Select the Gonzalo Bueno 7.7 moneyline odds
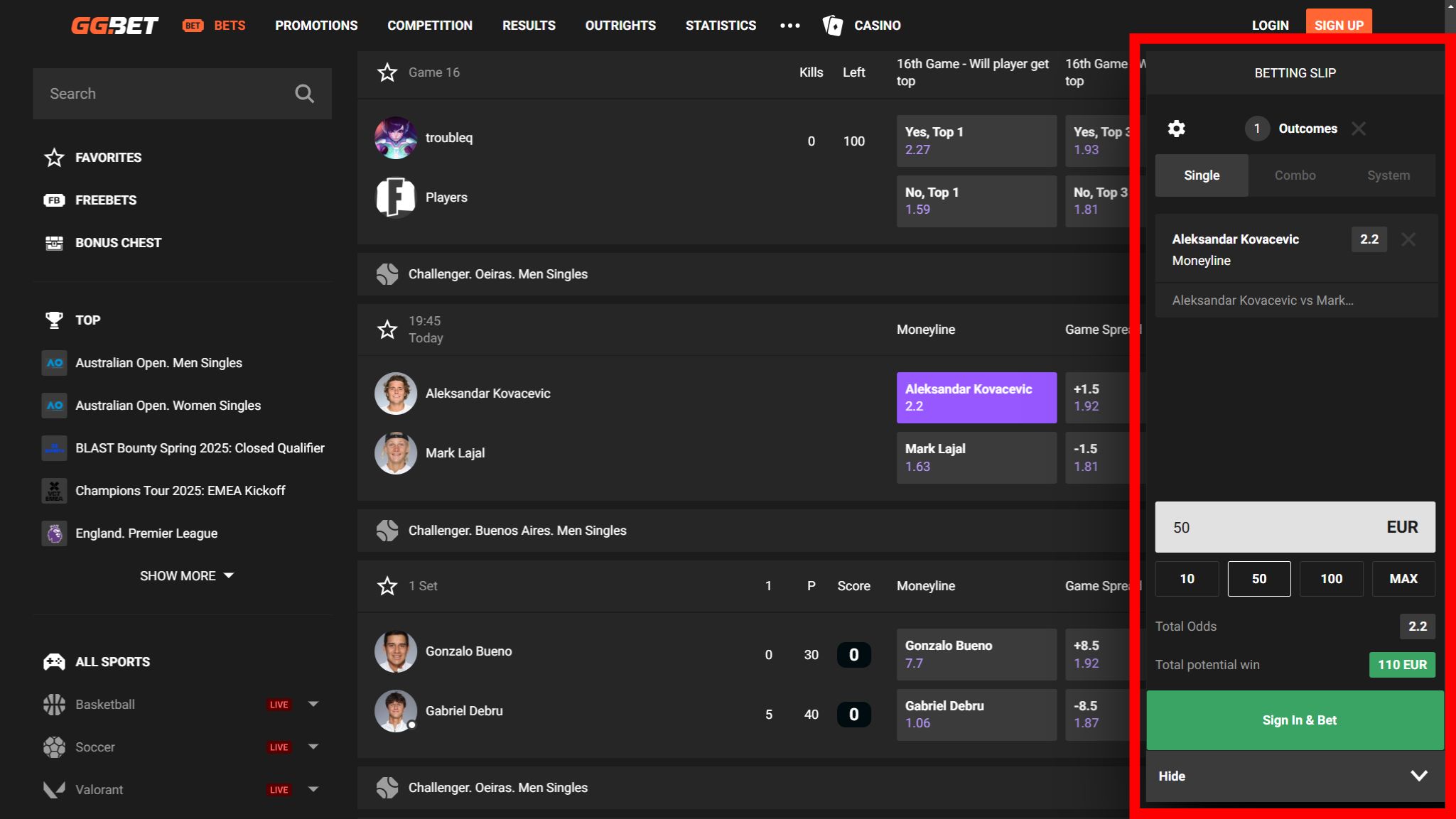Viewport: 1456px width, 819px height. tap(976, 654)
